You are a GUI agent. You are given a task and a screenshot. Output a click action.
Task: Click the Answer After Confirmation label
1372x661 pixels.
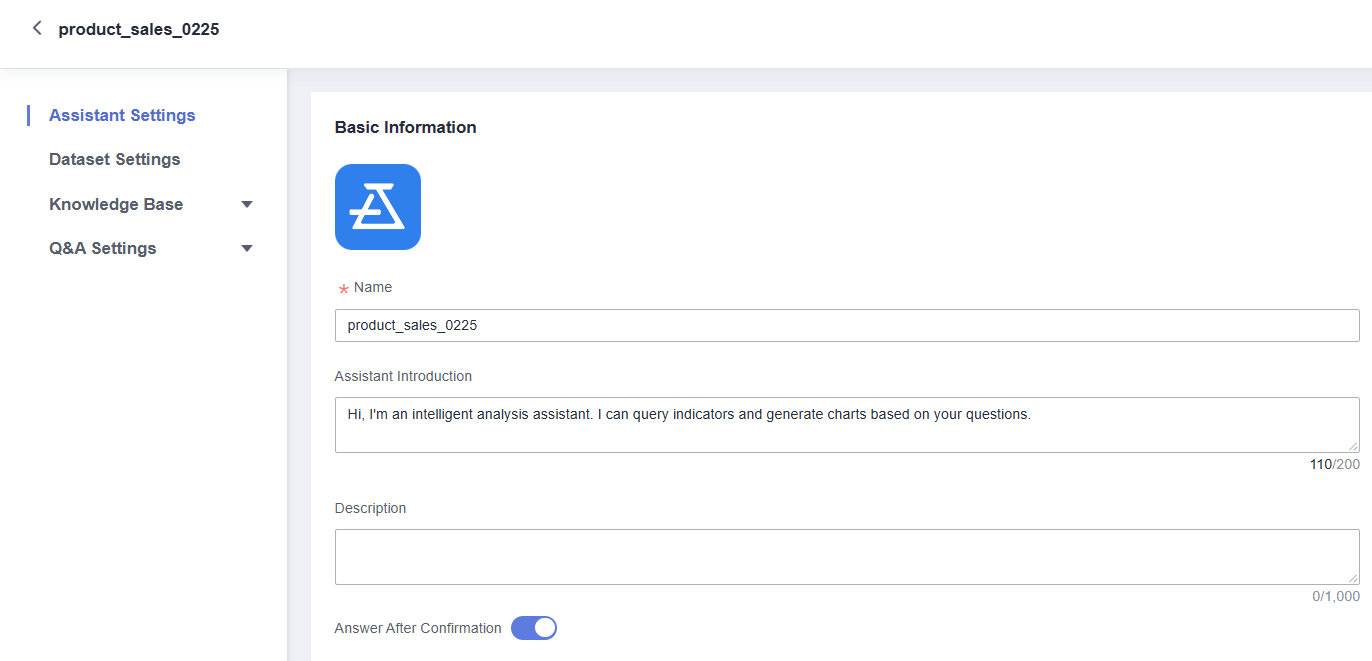click(418, 628)
